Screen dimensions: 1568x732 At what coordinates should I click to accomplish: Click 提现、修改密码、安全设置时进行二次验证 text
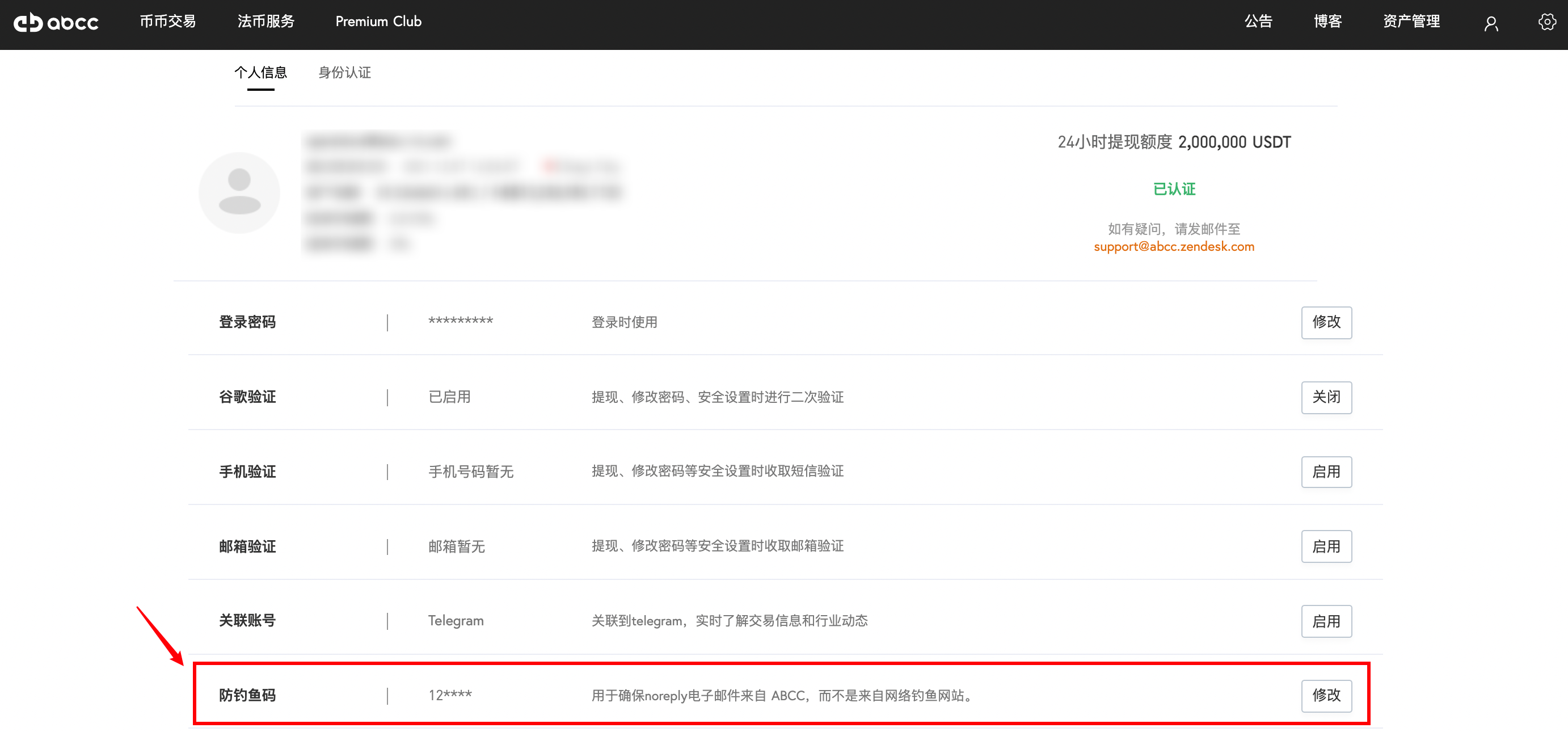click(x=717, y=397)
